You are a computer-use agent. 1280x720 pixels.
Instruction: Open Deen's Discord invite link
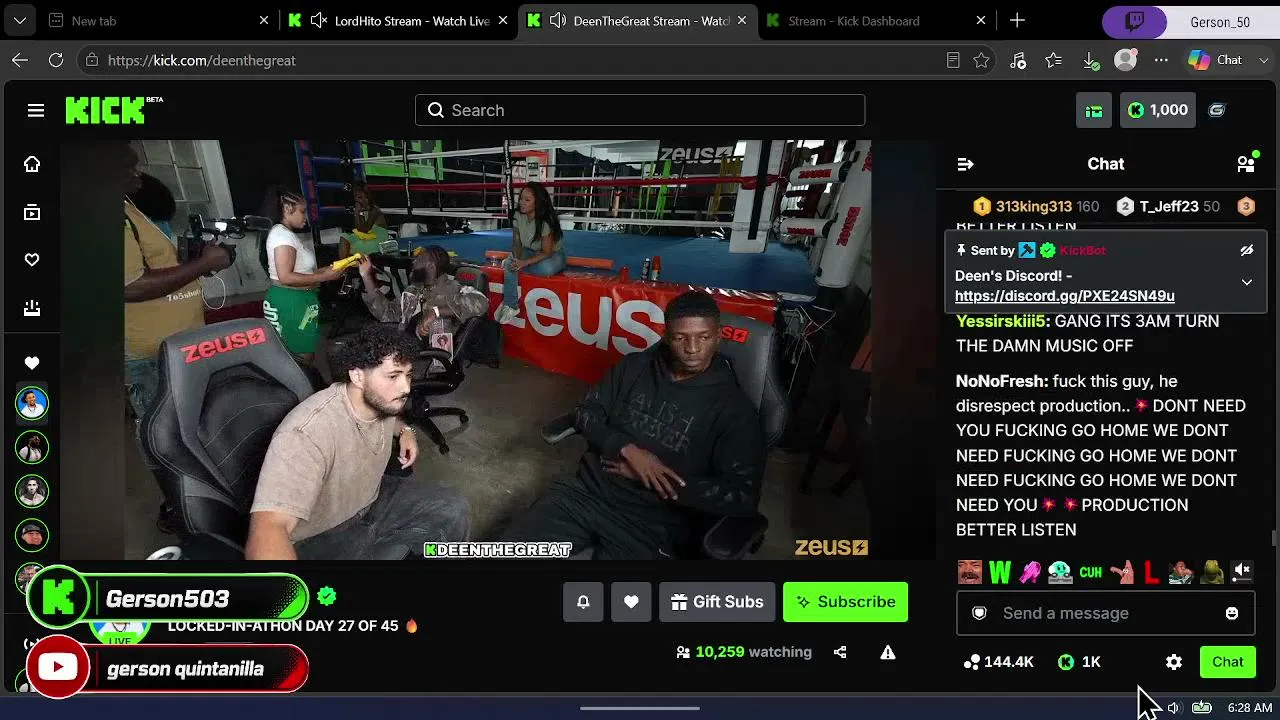(x=1065, y=296)
